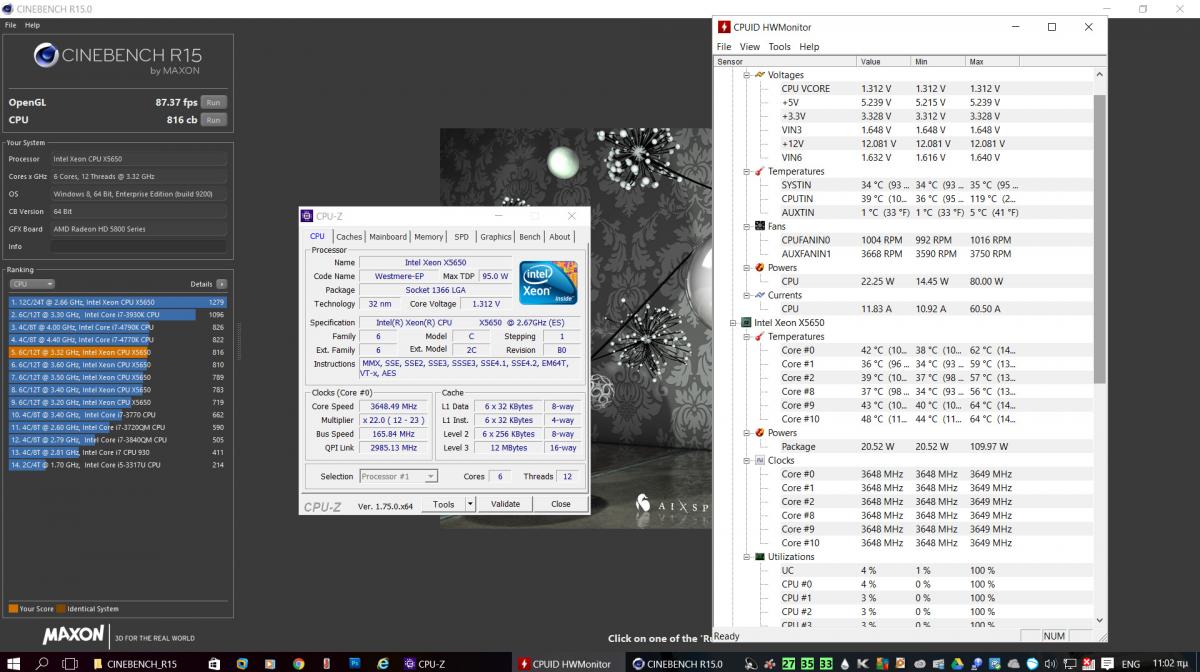Click Validate button in CPU-Z

pyautogui.click(x=506, y=504)
